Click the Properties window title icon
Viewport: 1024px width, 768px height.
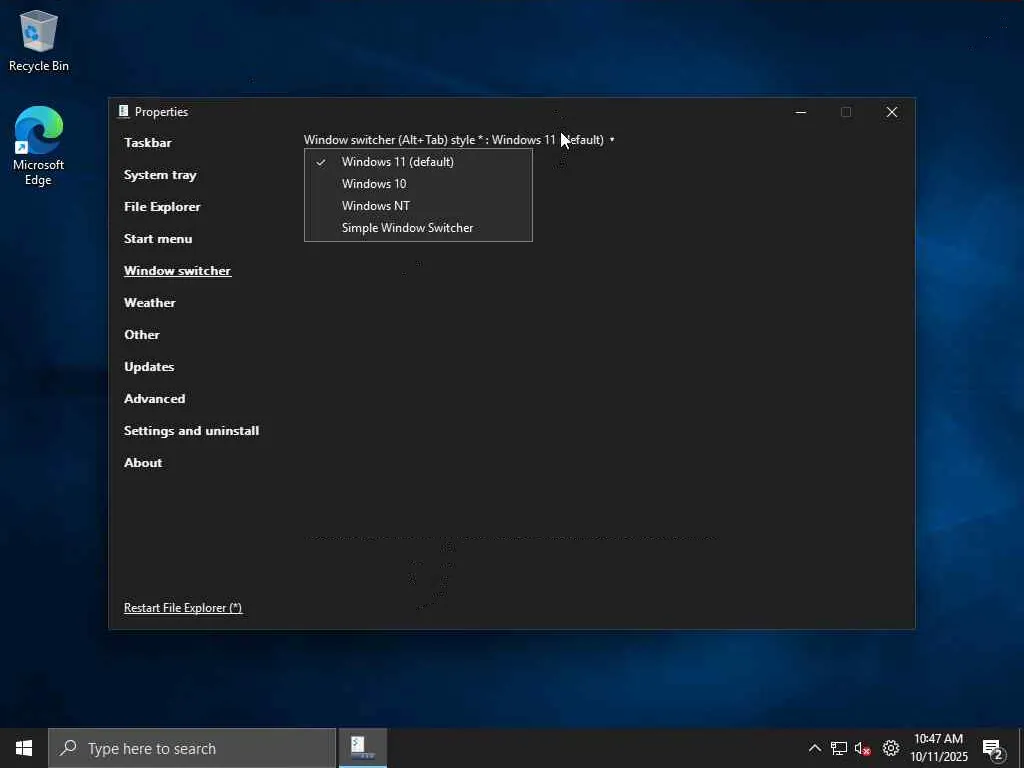pos(123,112)
